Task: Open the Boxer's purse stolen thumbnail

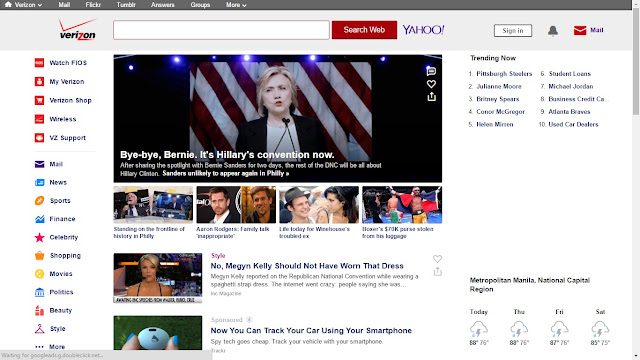Action: [402, 205]
